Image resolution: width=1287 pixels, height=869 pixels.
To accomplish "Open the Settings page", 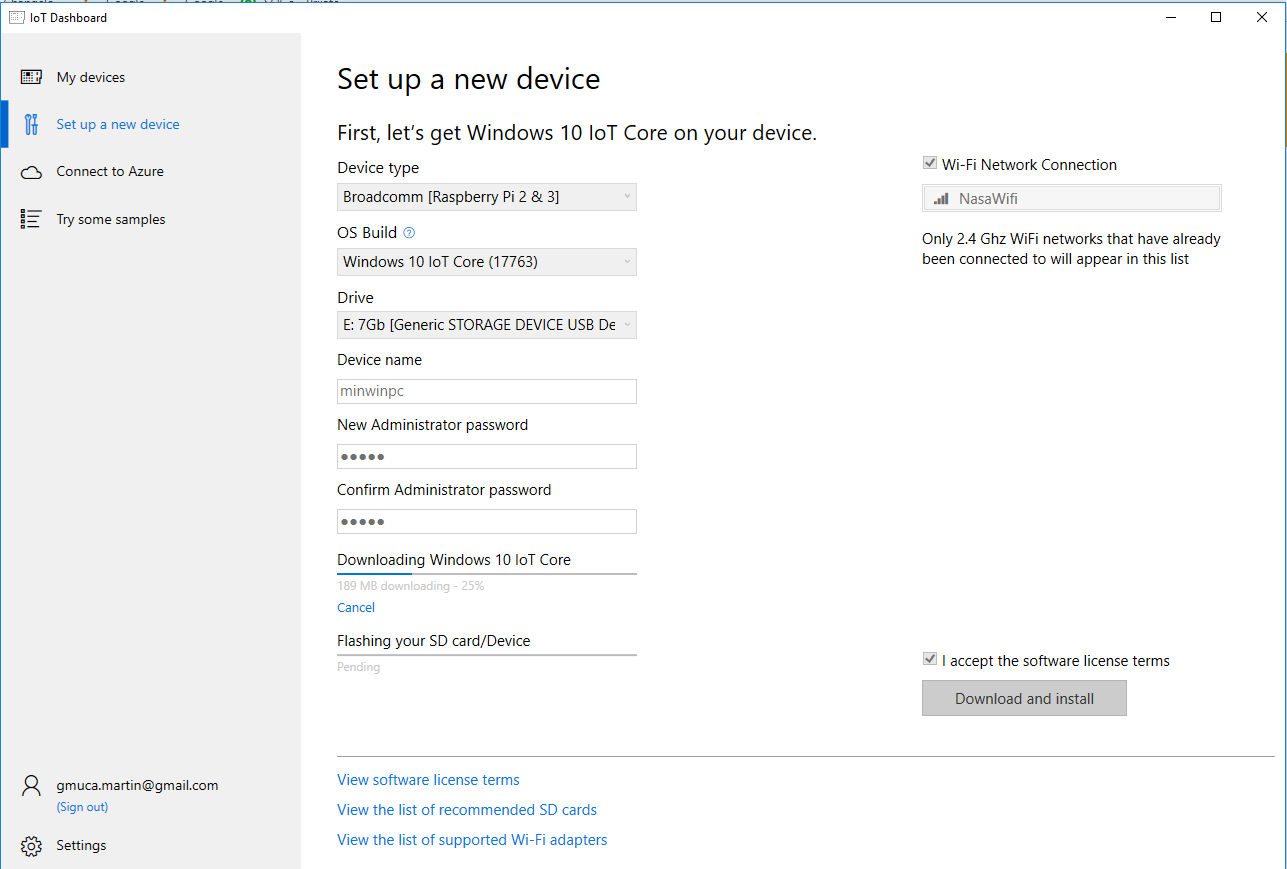I will [150, 846].
